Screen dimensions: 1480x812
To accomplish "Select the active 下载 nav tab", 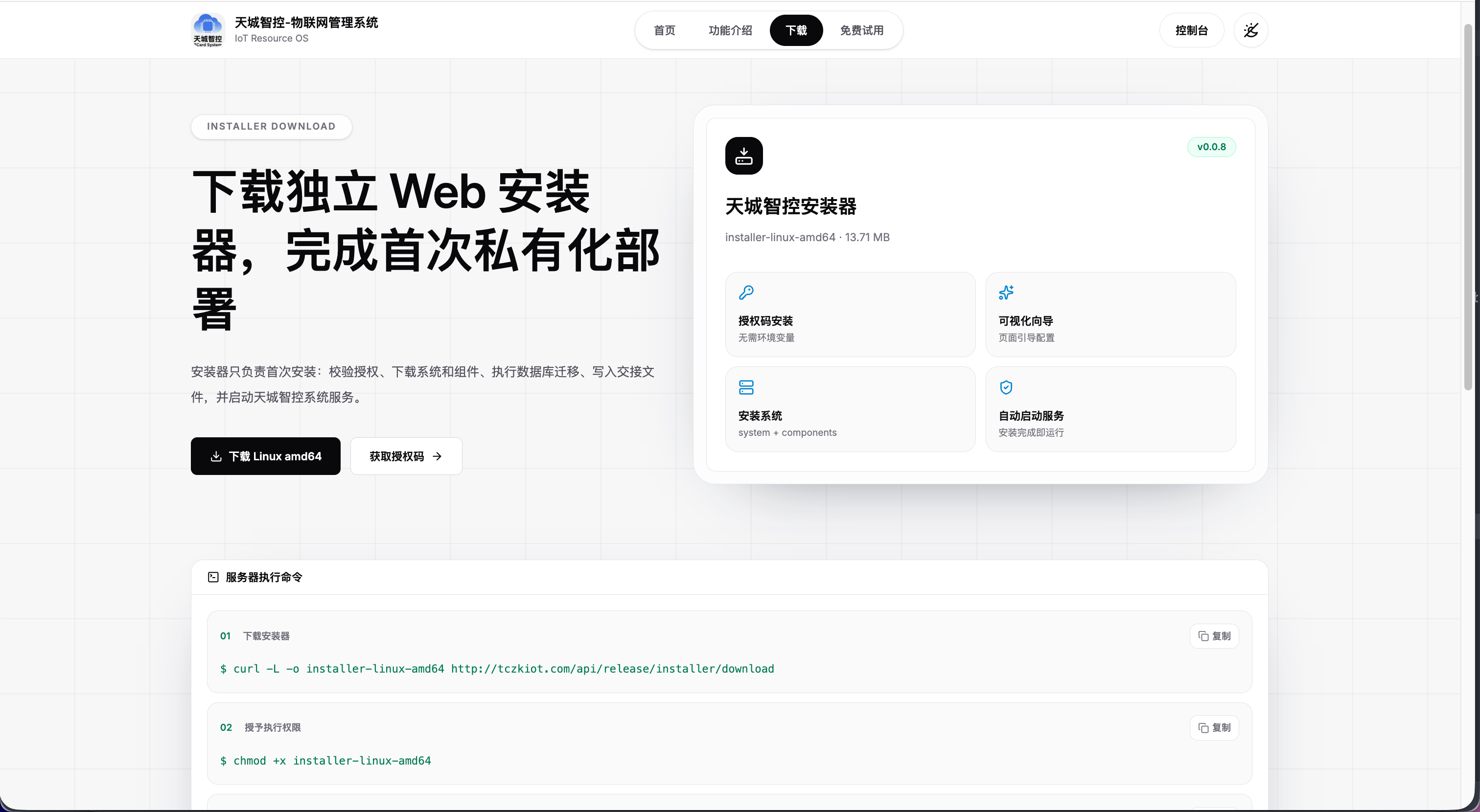I will [796, 30].
